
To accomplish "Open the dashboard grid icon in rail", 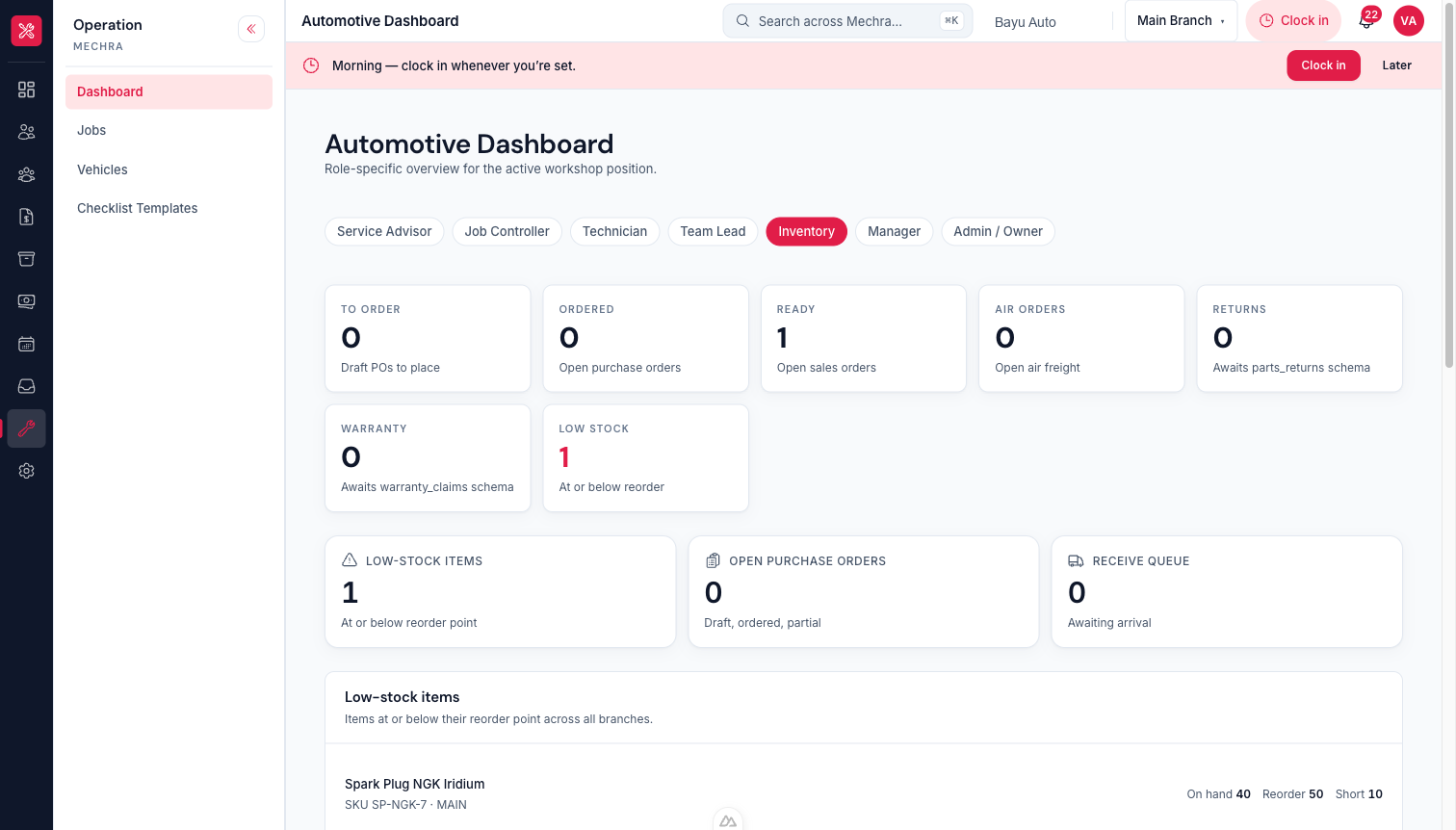I will (26, 90).
